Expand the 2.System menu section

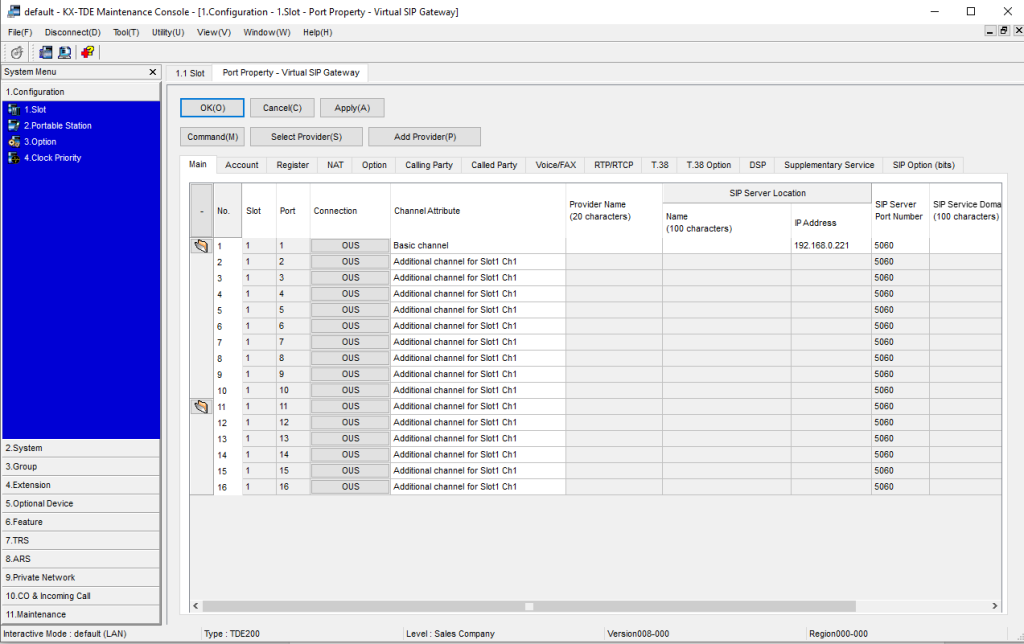pos(81,448)
